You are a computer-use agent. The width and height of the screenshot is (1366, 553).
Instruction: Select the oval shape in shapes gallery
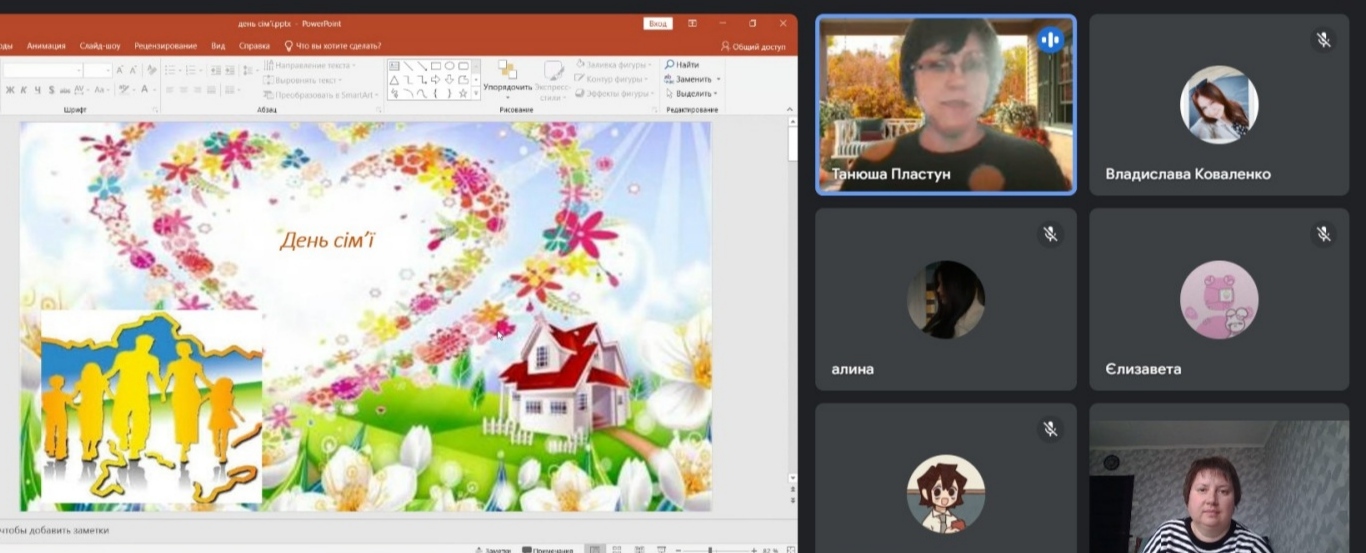[449, 66]
